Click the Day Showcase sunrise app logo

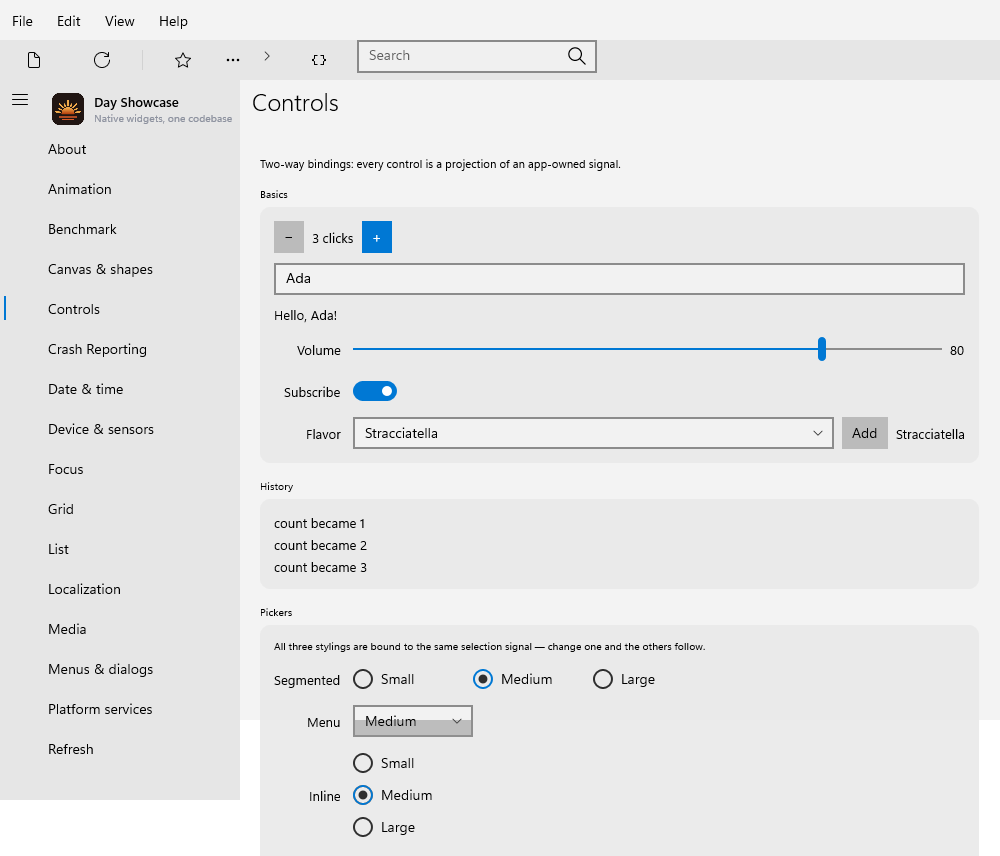(x=68, y=109)
